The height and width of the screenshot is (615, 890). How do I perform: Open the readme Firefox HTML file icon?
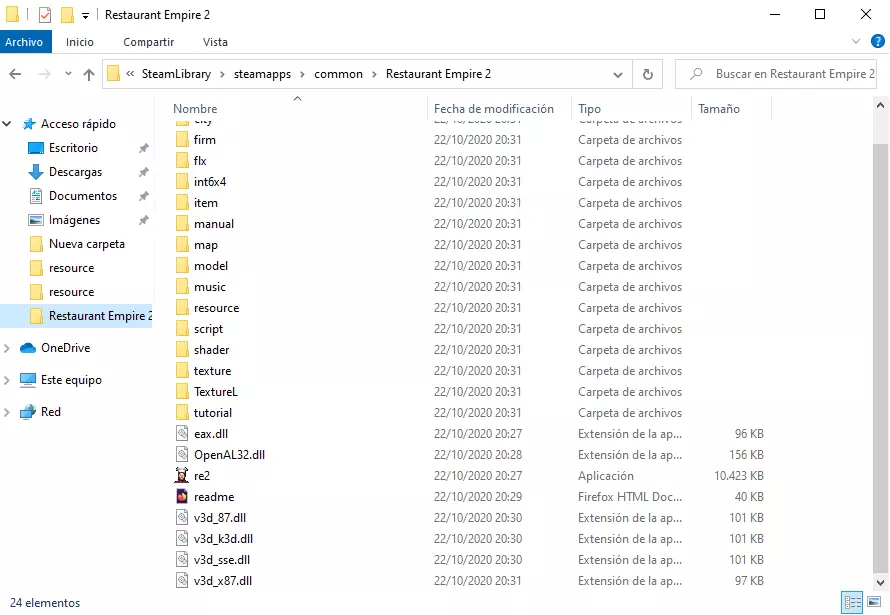point(182,496)
